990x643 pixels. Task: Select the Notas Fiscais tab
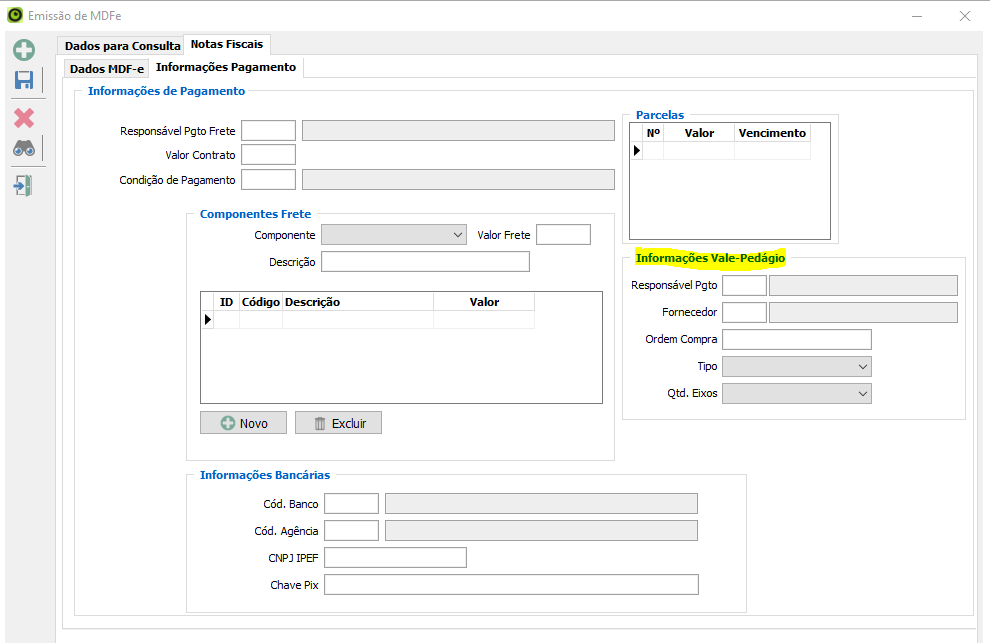[227, 44]
